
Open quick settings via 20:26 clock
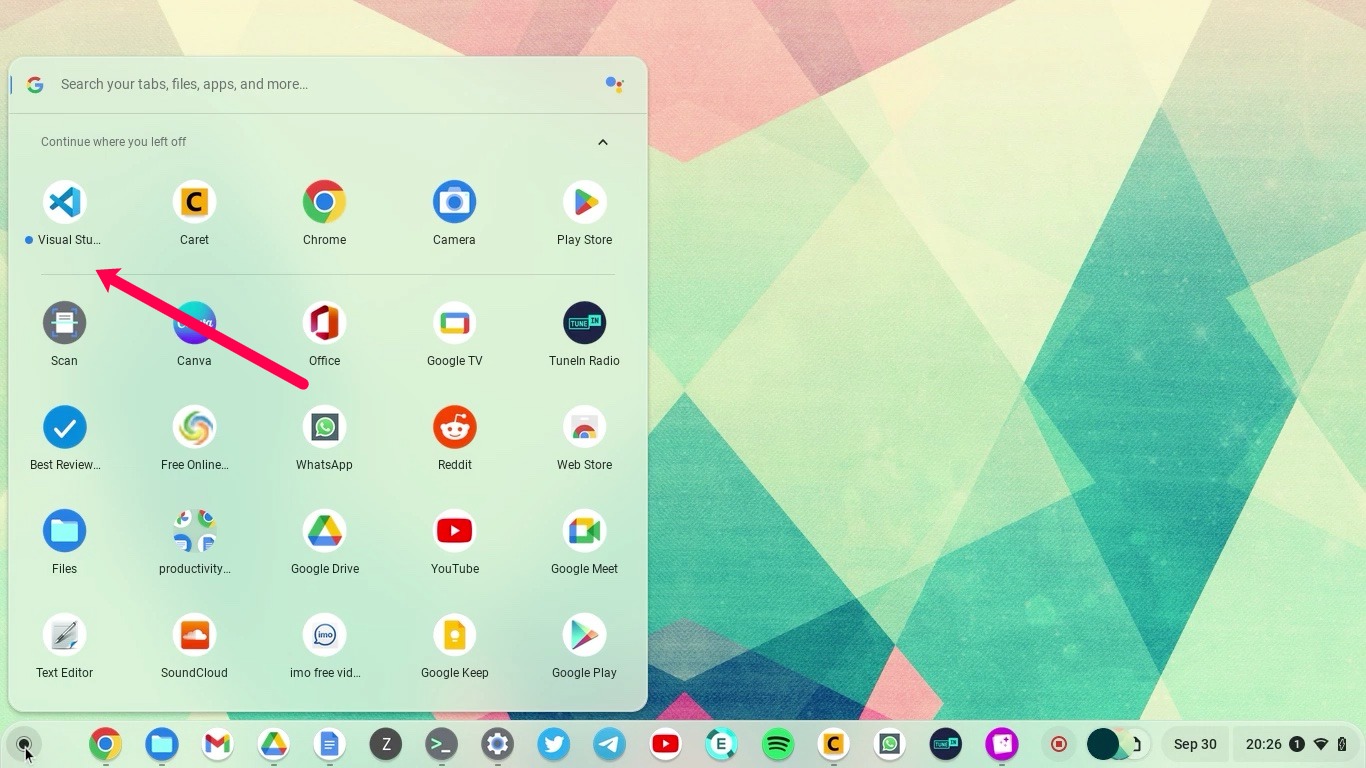coord(1297,744)
